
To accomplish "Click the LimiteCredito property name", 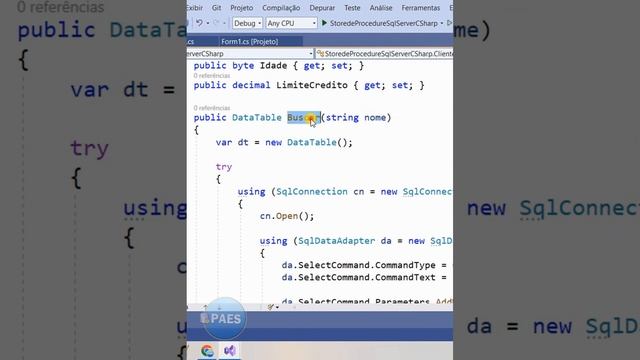I will [312, 85].
